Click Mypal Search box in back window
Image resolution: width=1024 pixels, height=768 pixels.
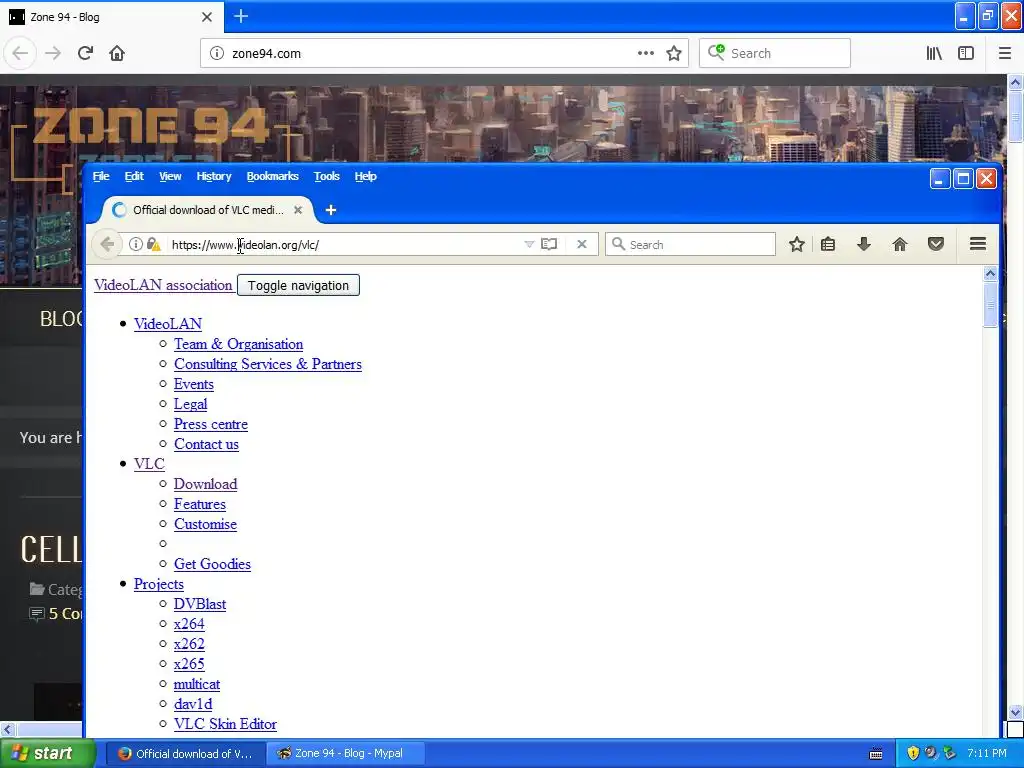(x=775, y=53)
